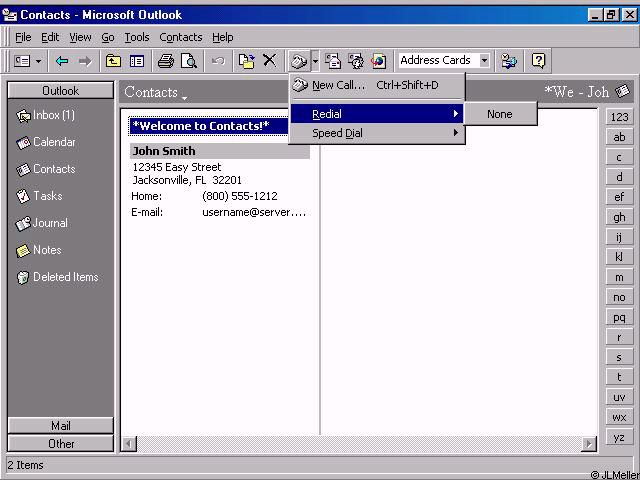640x480 pixels.
Task: Click New Message to Contact icon
Action: (x=333, y=61)
